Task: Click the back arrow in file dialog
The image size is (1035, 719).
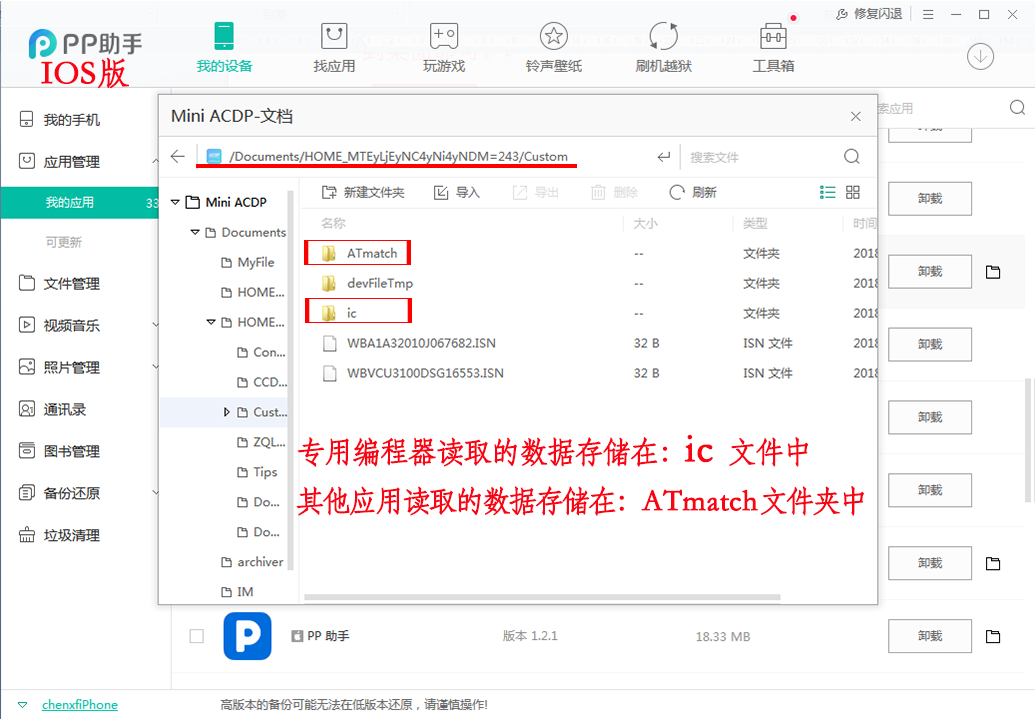Action: pos(178,156)
